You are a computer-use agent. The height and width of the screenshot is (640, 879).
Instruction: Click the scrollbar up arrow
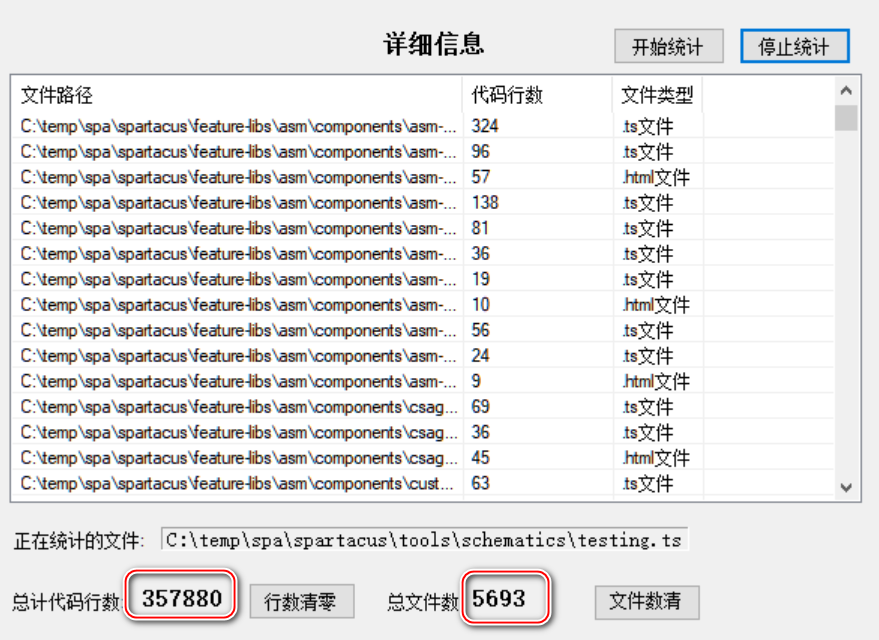(845, 89)
